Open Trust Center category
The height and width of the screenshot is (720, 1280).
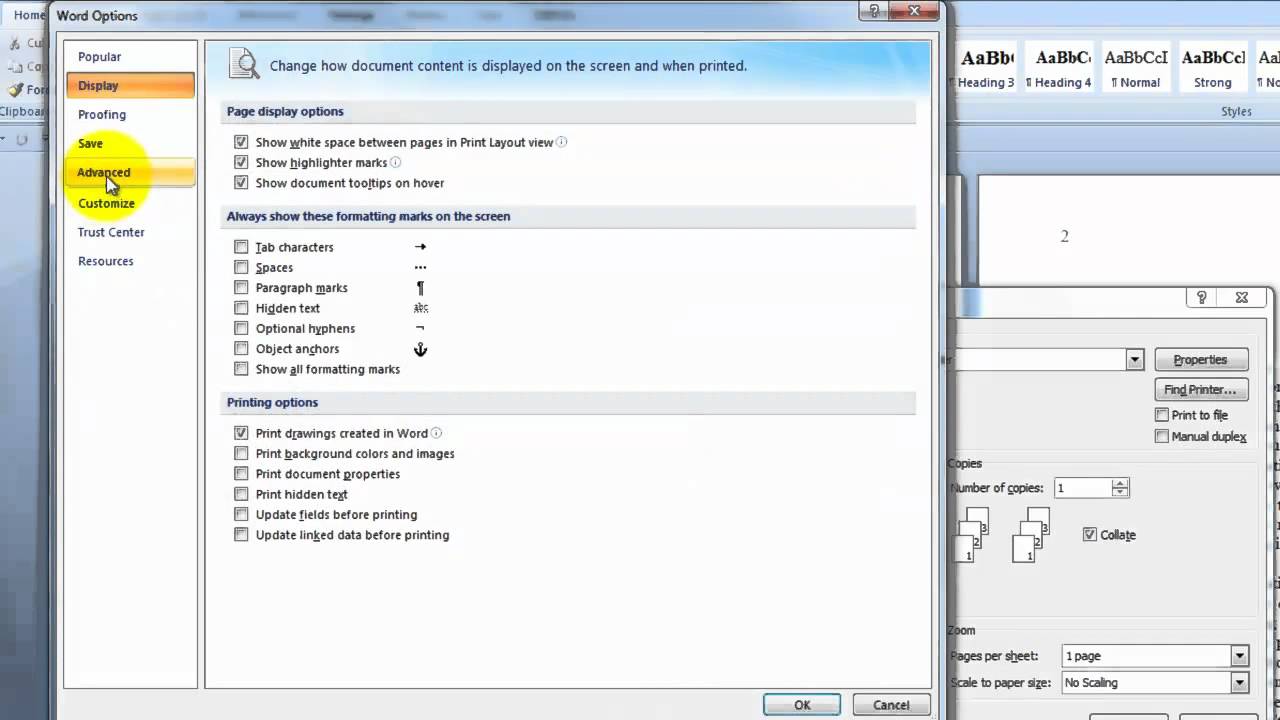pos(131,233)
